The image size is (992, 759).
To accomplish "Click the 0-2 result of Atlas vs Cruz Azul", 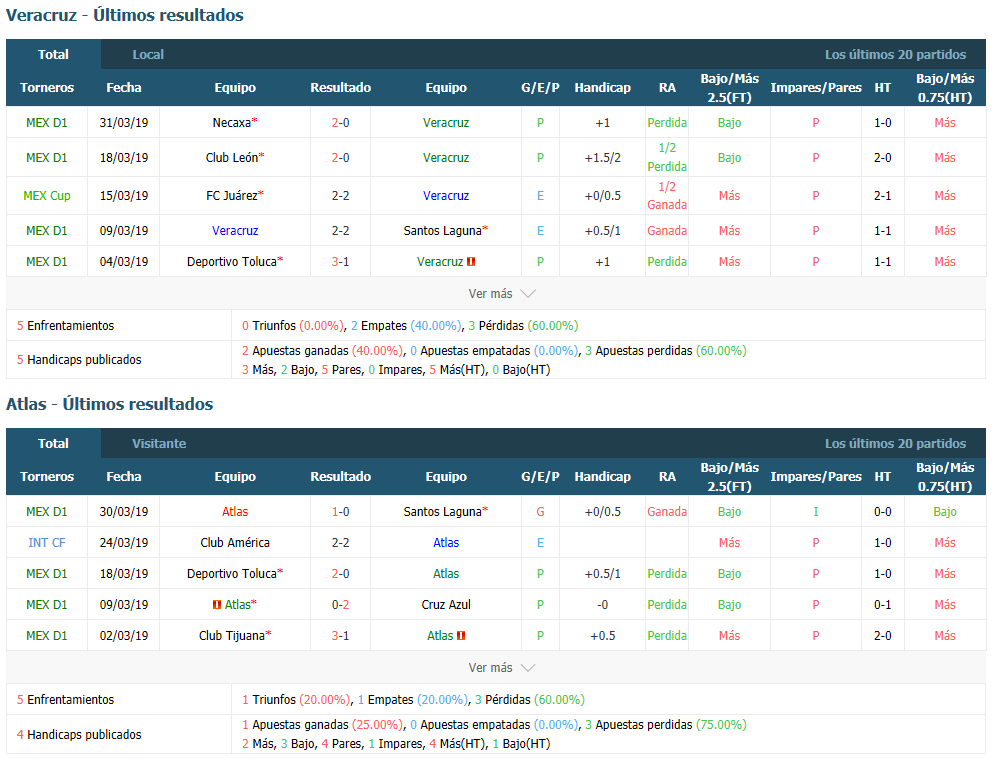I will click(340, 605).
